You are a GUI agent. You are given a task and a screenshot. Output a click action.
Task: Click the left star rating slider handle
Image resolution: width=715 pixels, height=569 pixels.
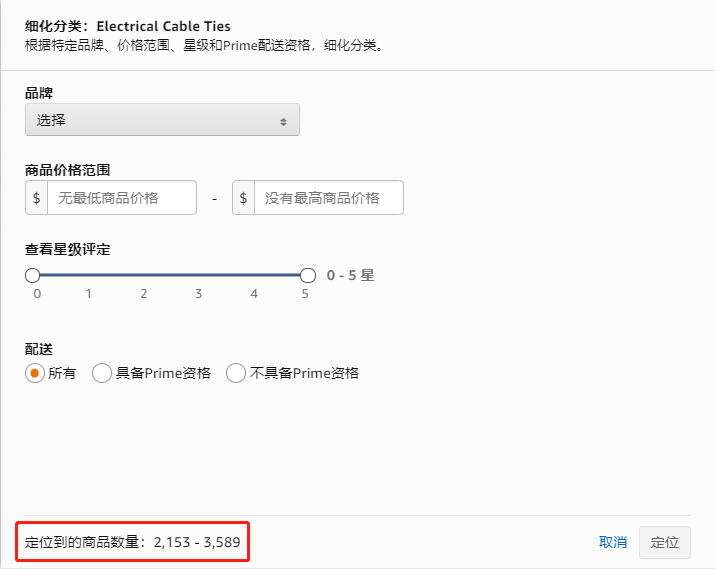tap(33, 275)
